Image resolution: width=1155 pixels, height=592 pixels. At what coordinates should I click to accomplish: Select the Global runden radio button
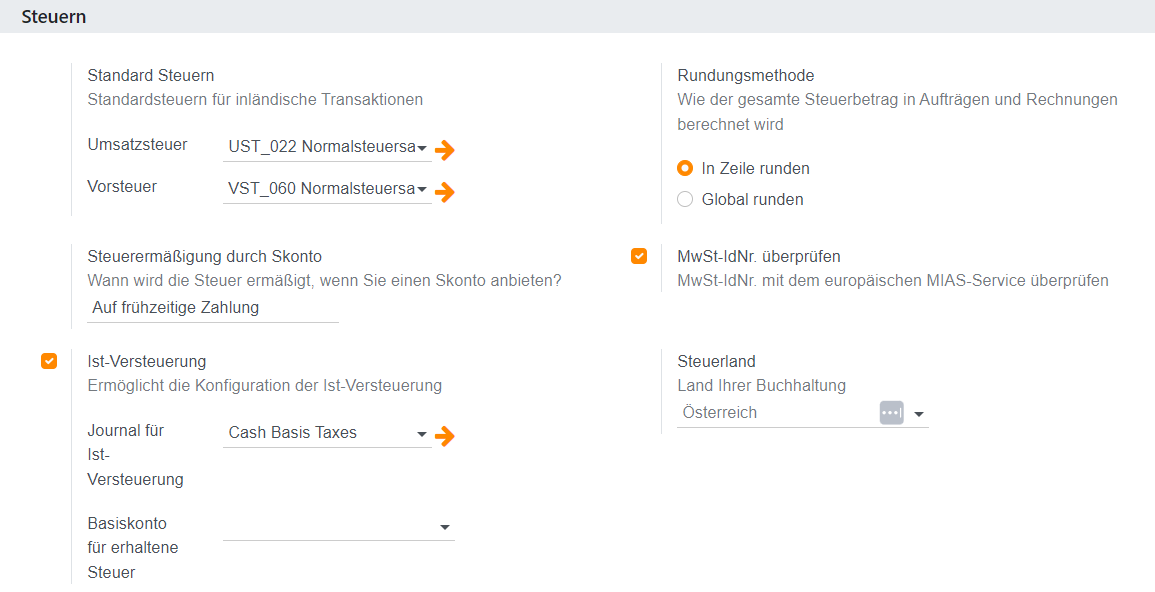tap(685, 199)
